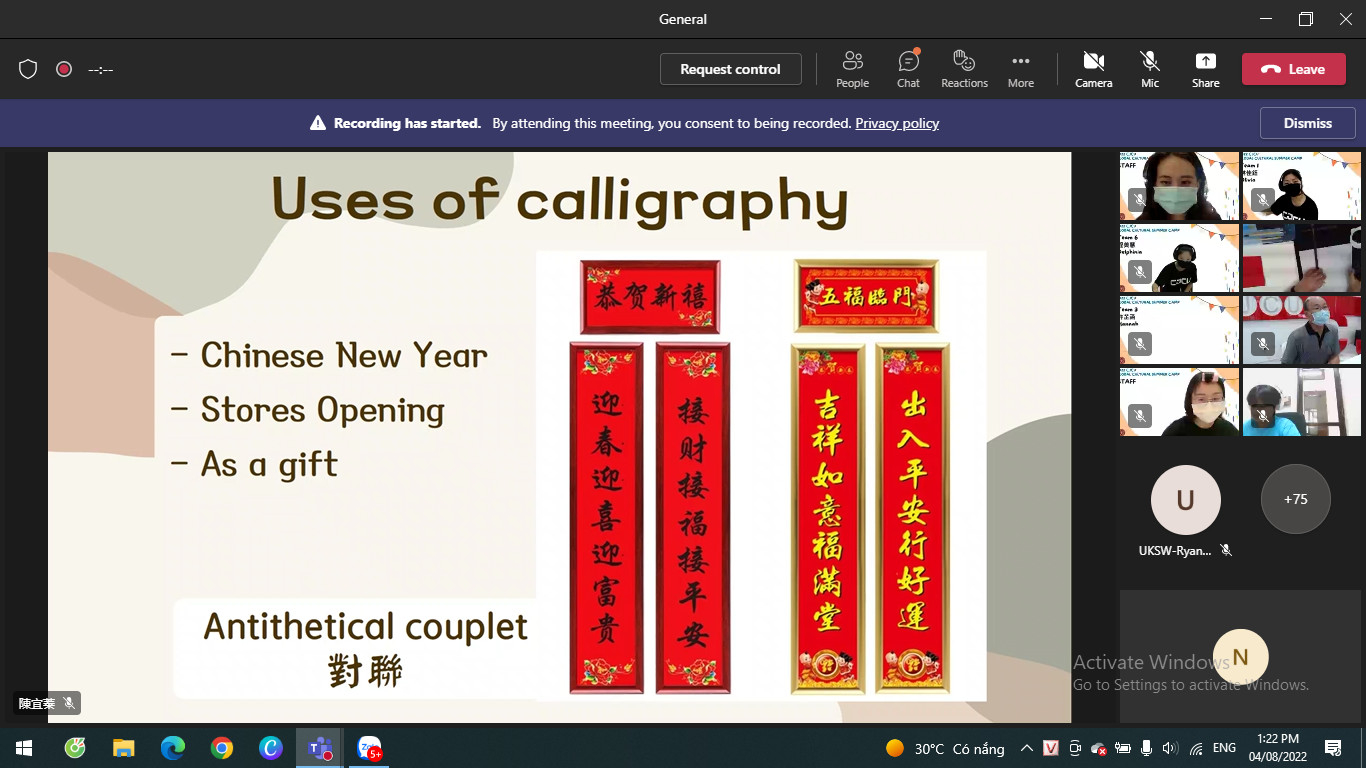Open Zalo app from taskbar
Screen dimensions: 1366x768
[369, 748]
